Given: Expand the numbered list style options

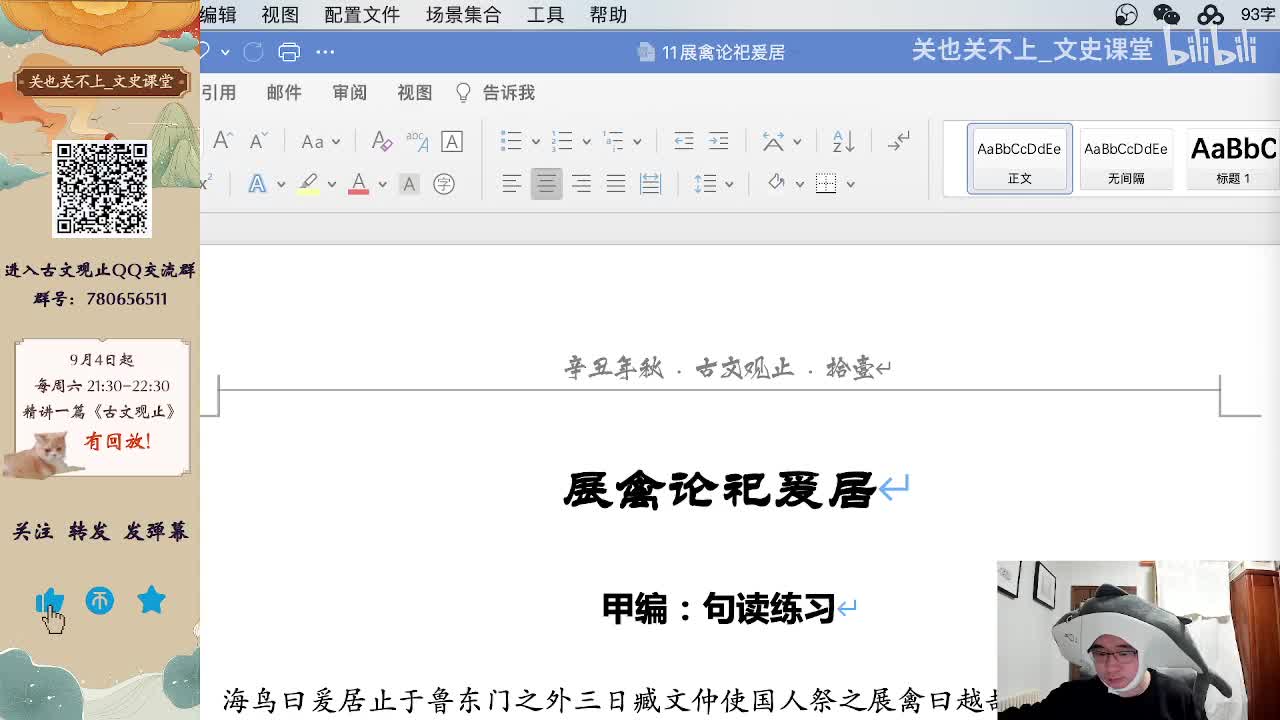Looking at the screenshot, I should (586, 142).
